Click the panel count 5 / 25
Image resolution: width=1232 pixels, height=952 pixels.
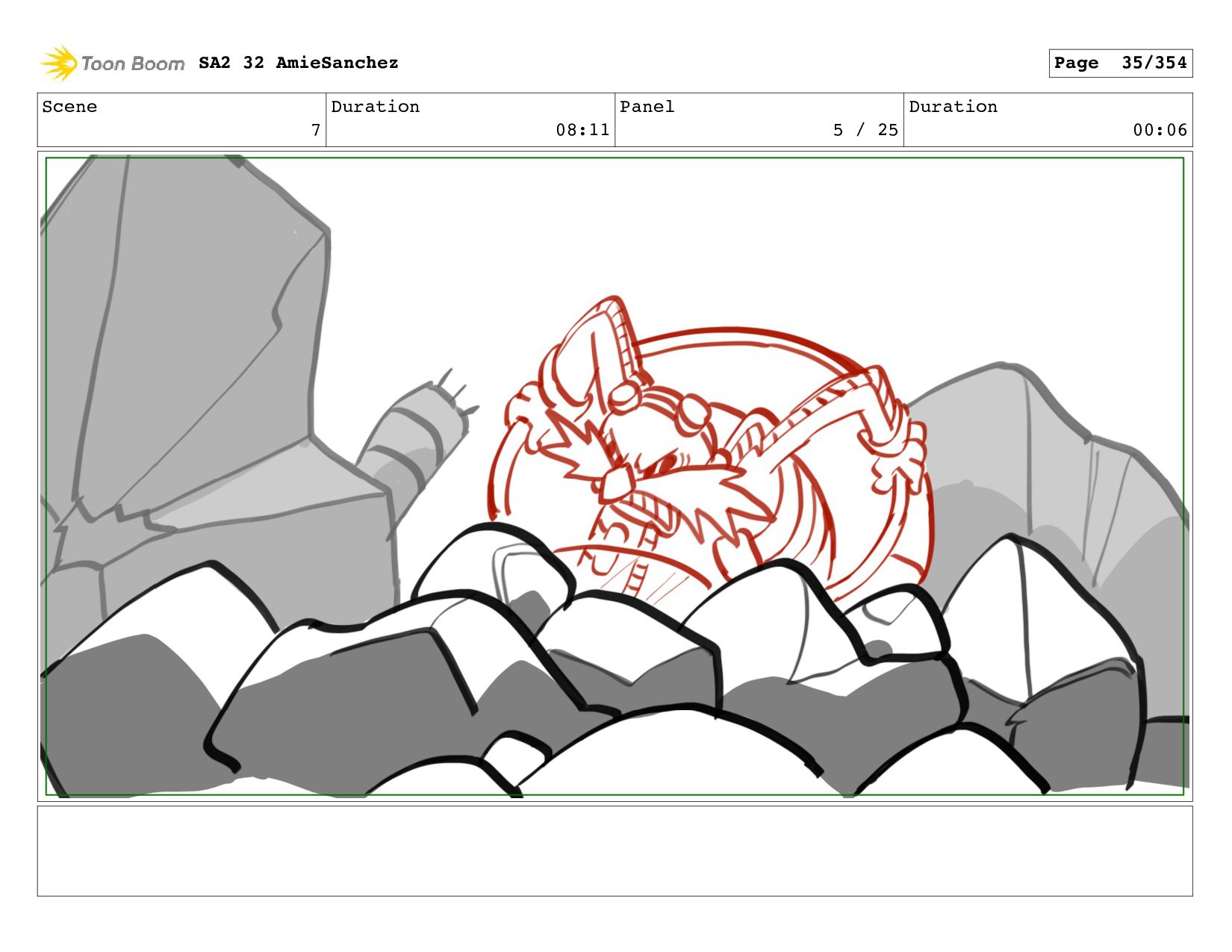pyautogui.click(x=865, y=130)
